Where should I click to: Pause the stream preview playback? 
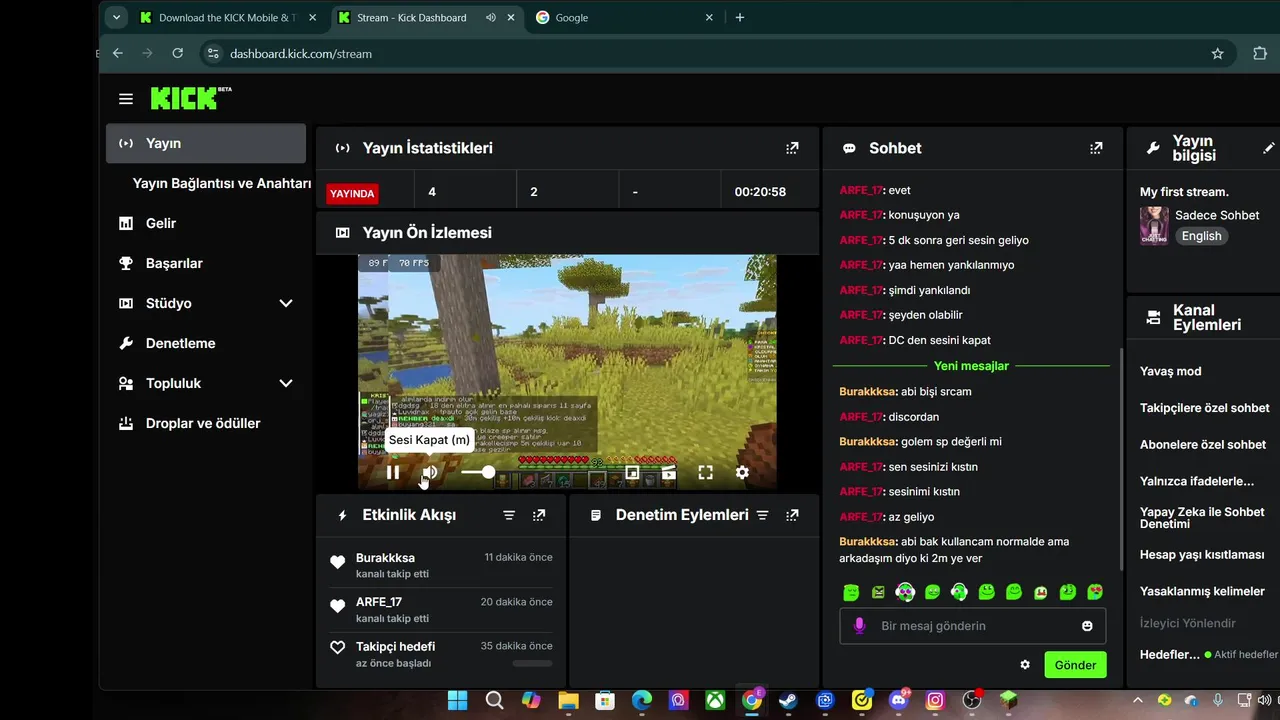tap(393, 472)
